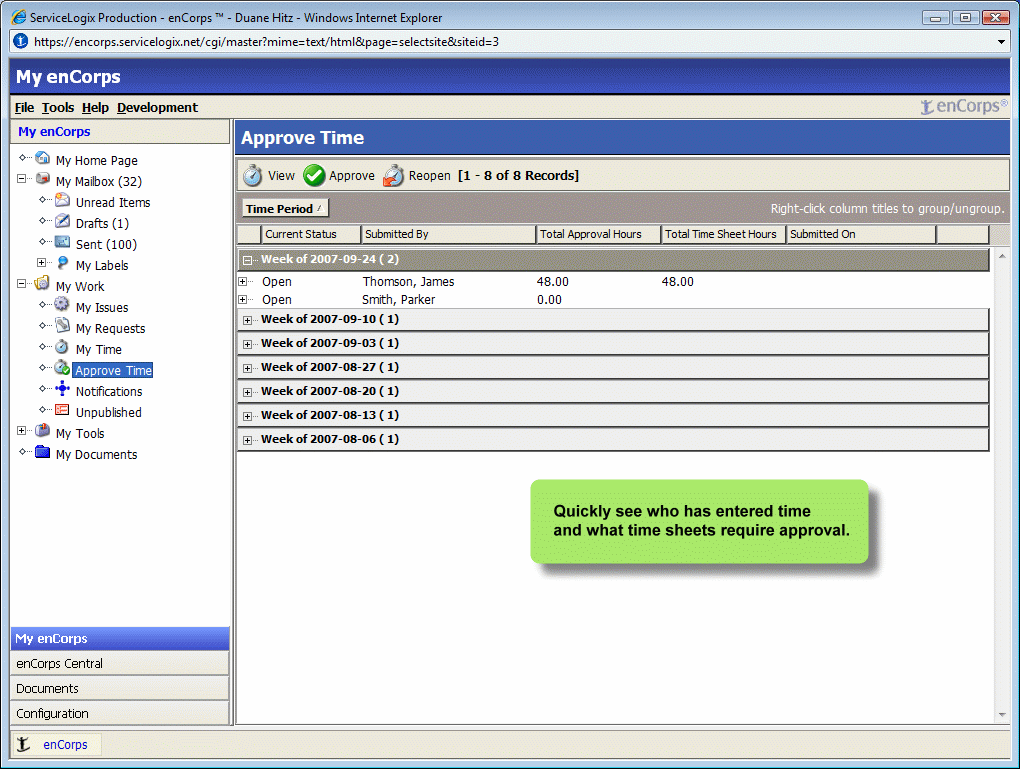
Task: Expand the Week of 2007-08-13 group
Action: click(x=248, y=416)
